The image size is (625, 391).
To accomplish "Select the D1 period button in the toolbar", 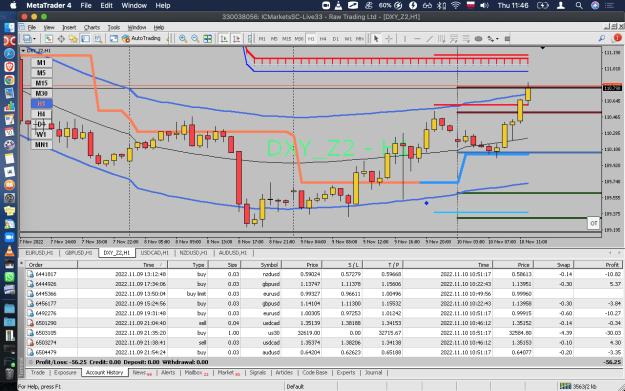I will pyautogui.click(x=335, y=39).
